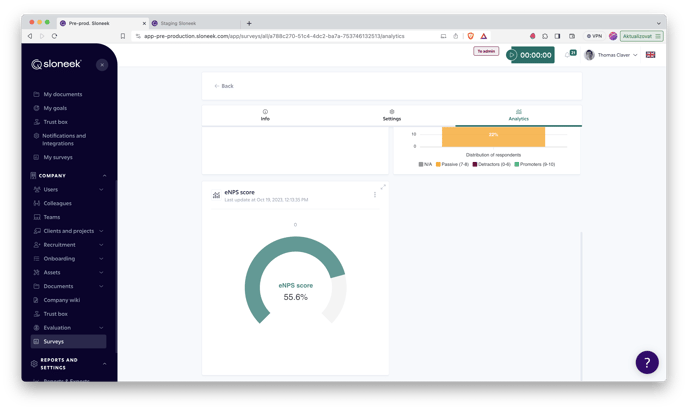Click the red extension icon
Screen dimensions: 688x410
532,36
